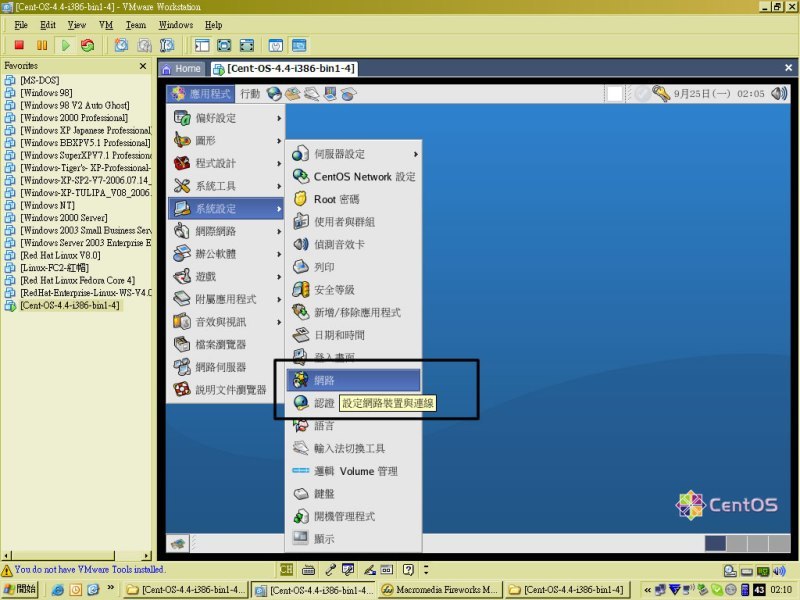The width and height of the screenshot is (800, 600).
Task: Click the Summary view toolbar icon
Action: click(x=276, y=45)
